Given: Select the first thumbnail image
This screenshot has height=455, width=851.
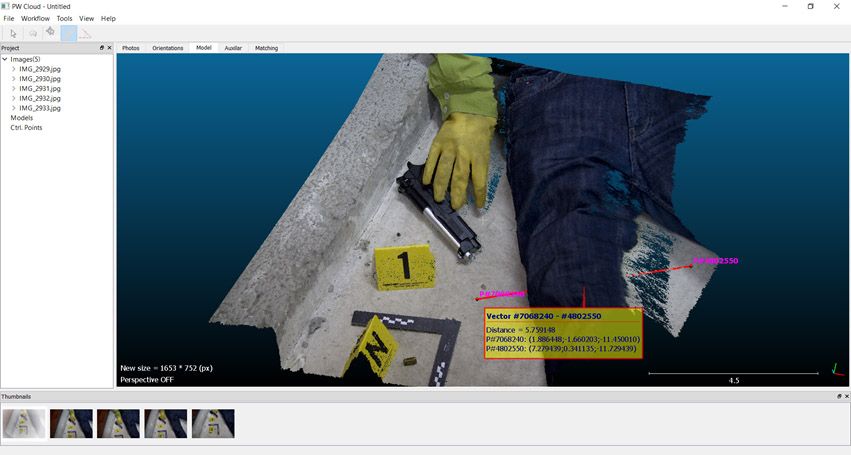Looking at the screenshot, I should (23, 423).
